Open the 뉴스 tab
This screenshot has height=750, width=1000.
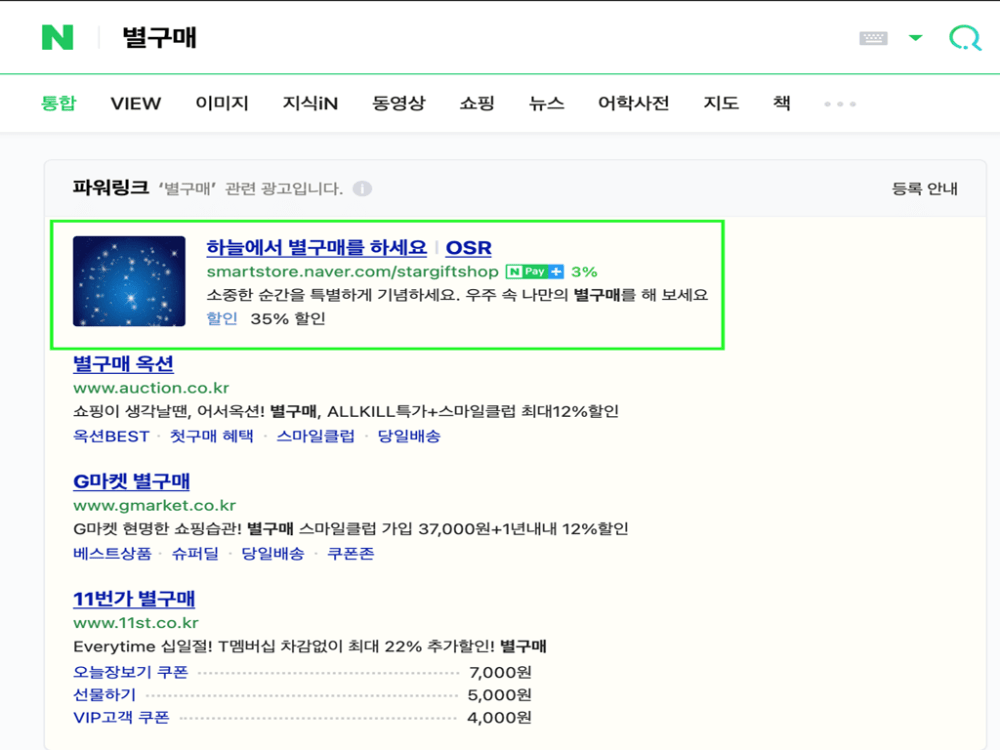click(547, 103)
